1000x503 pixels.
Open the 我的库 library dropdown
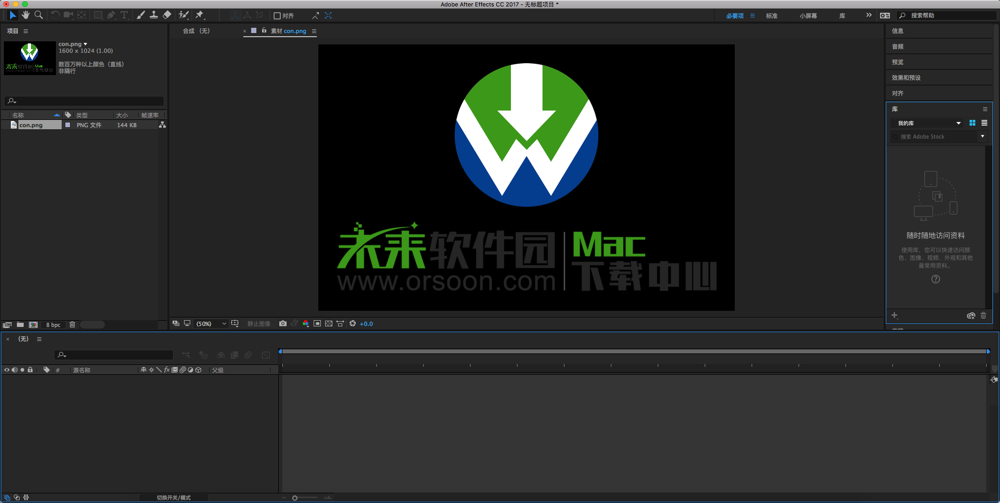tap(928, 123)
